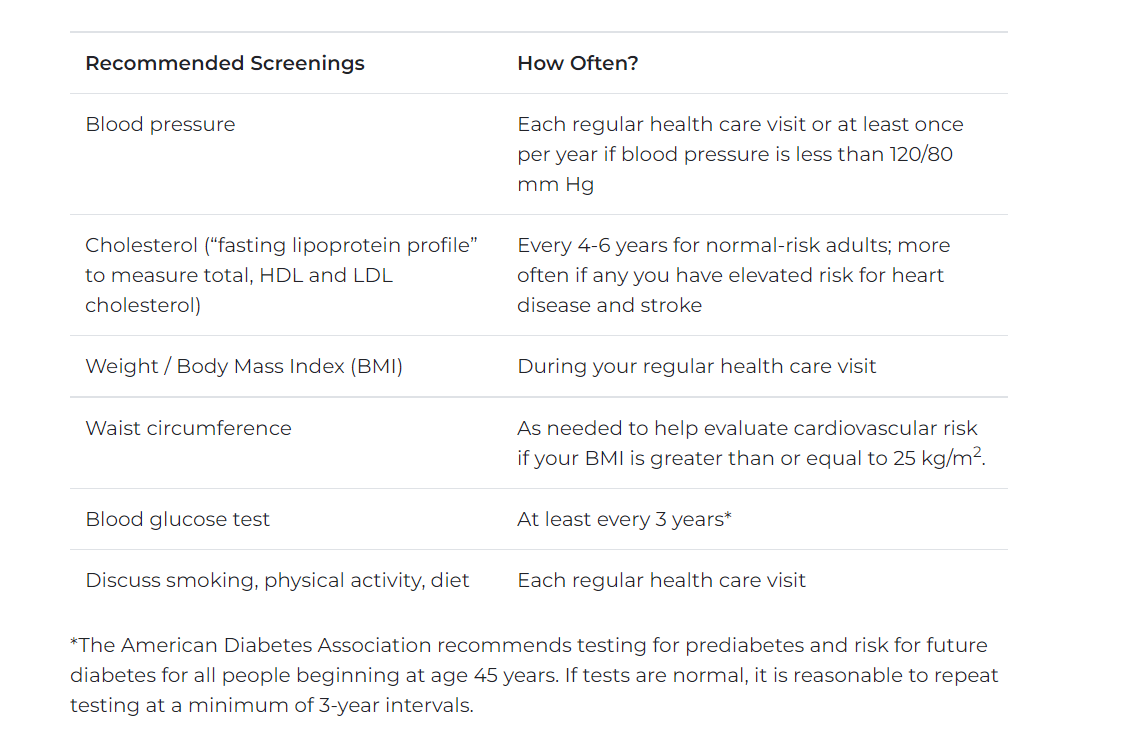Click last row 'Each regular health care visit'
Viewport: 1122px width, 751px height.
coord(661,580)
